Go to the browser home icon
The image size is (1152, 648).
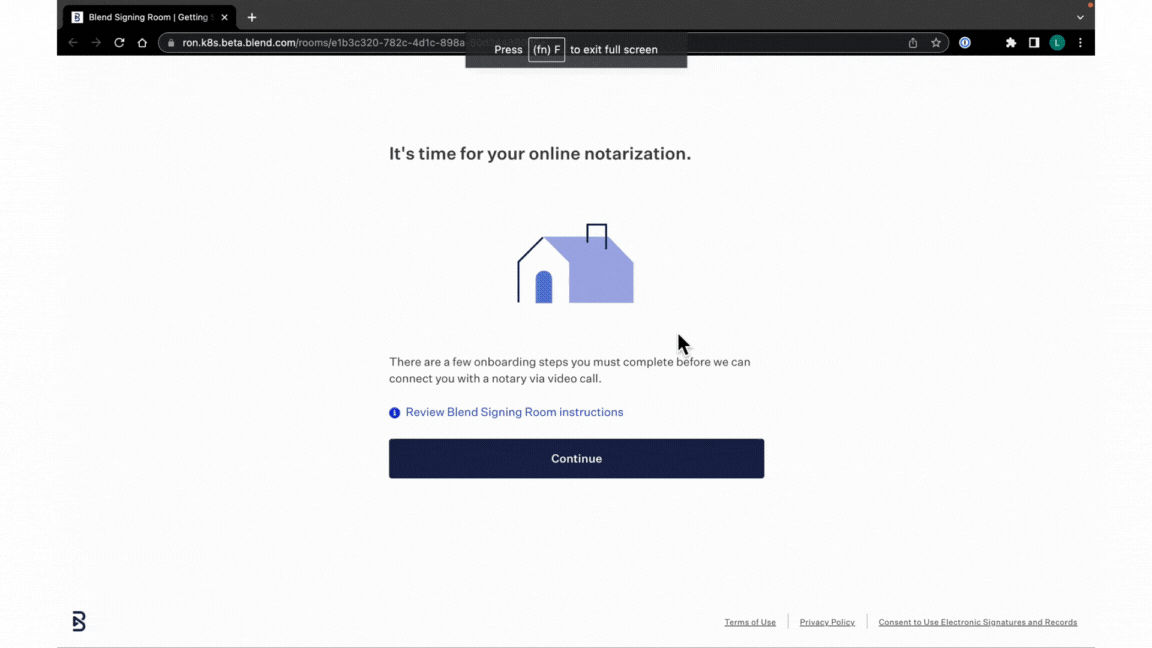pos(142,43)
